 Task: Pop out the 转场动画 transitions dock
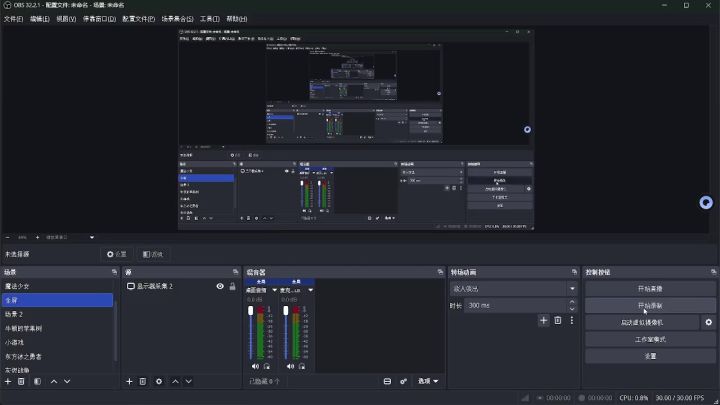pos(574,272)
